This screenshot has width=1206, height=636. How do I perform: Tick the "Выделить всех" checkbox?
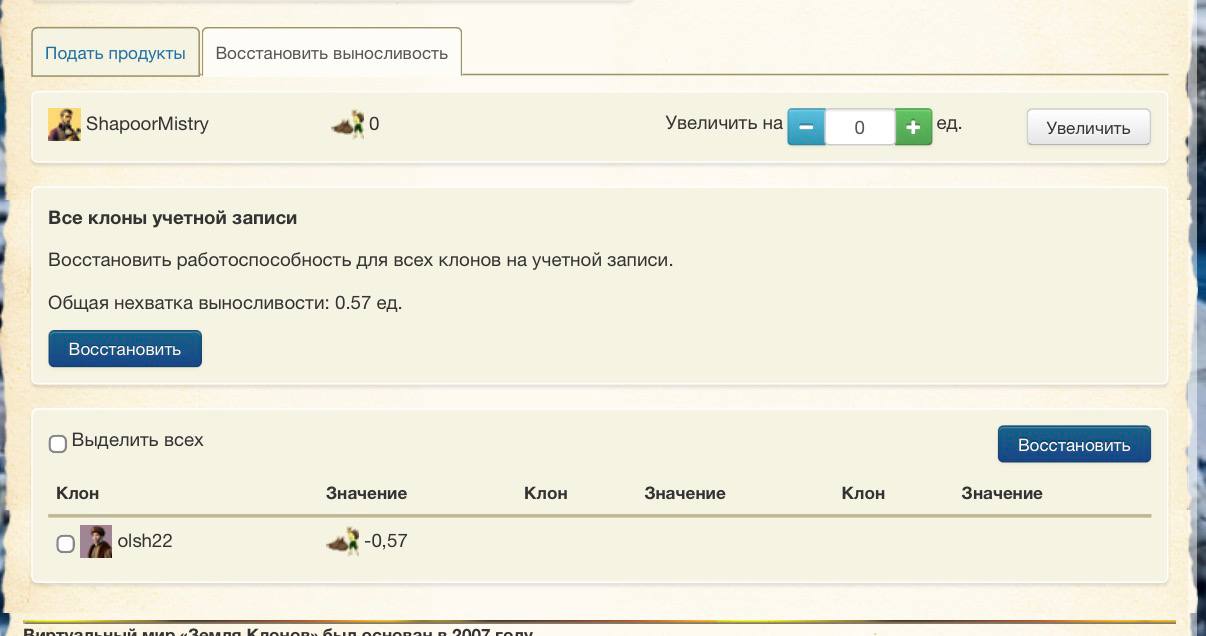point(58,443)
